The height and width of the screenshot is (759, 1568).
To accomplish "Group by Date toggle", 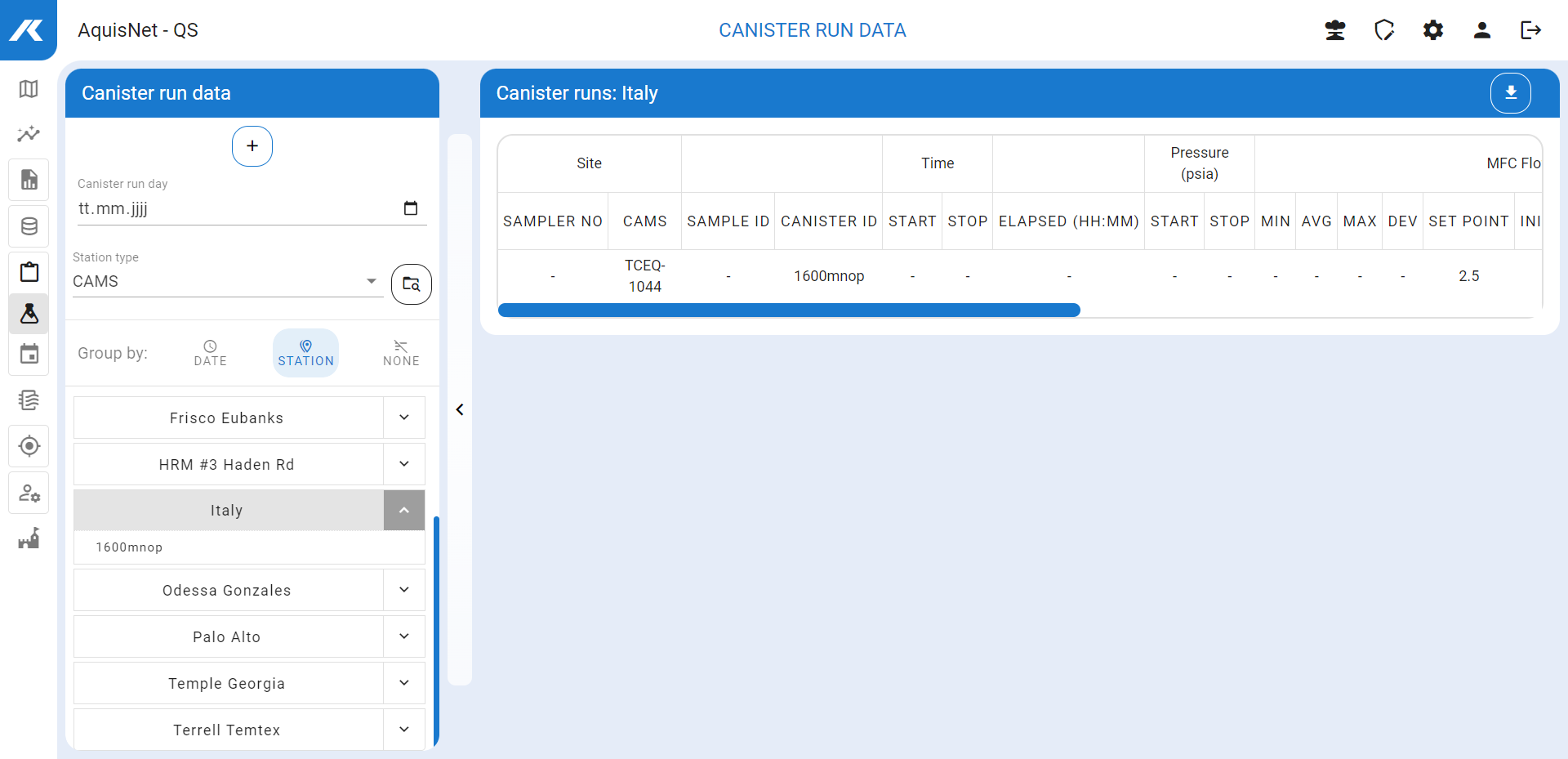I will pyautogui.click(x=210, y=353).
